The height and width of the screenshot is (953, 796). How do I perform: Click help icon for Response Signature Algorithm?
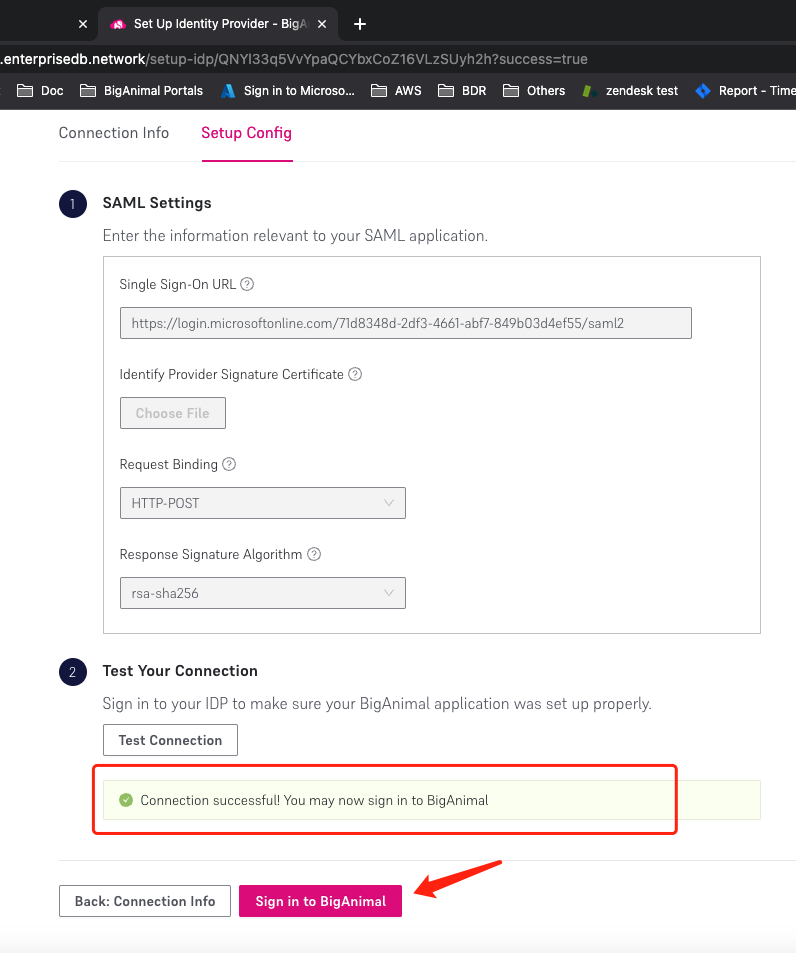click(314, 554)
